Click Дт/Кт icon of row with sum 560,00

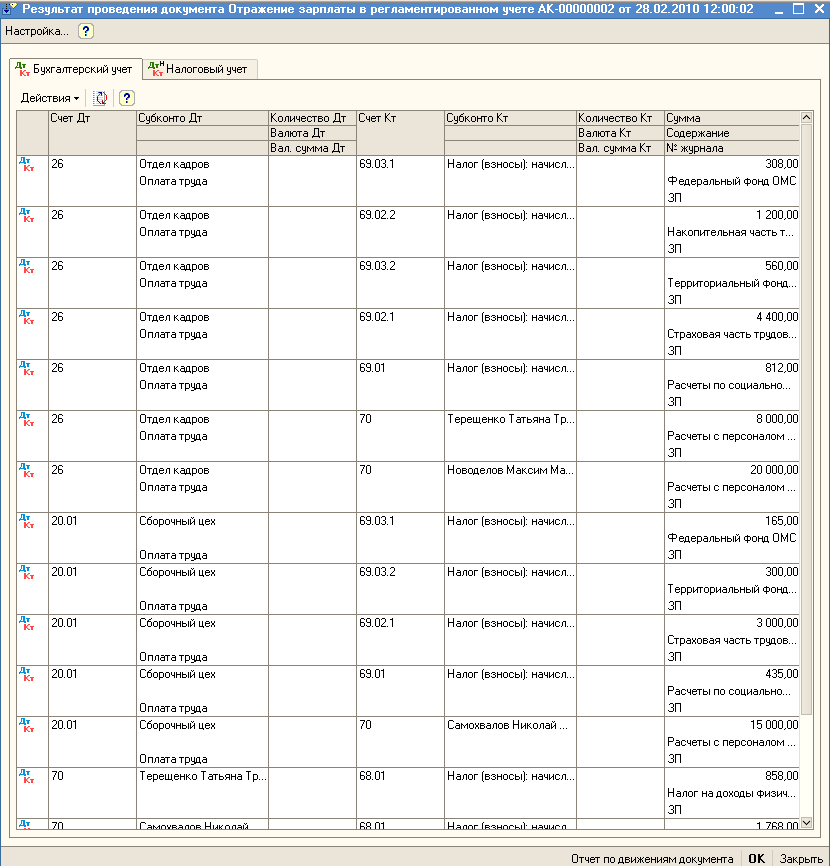click(x=27, y=266)
